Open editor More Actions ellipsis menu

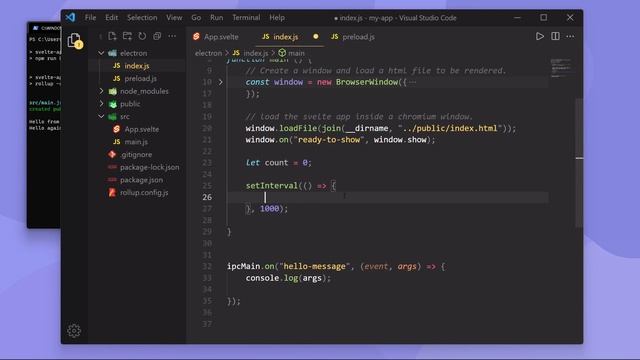pos(570,36)
